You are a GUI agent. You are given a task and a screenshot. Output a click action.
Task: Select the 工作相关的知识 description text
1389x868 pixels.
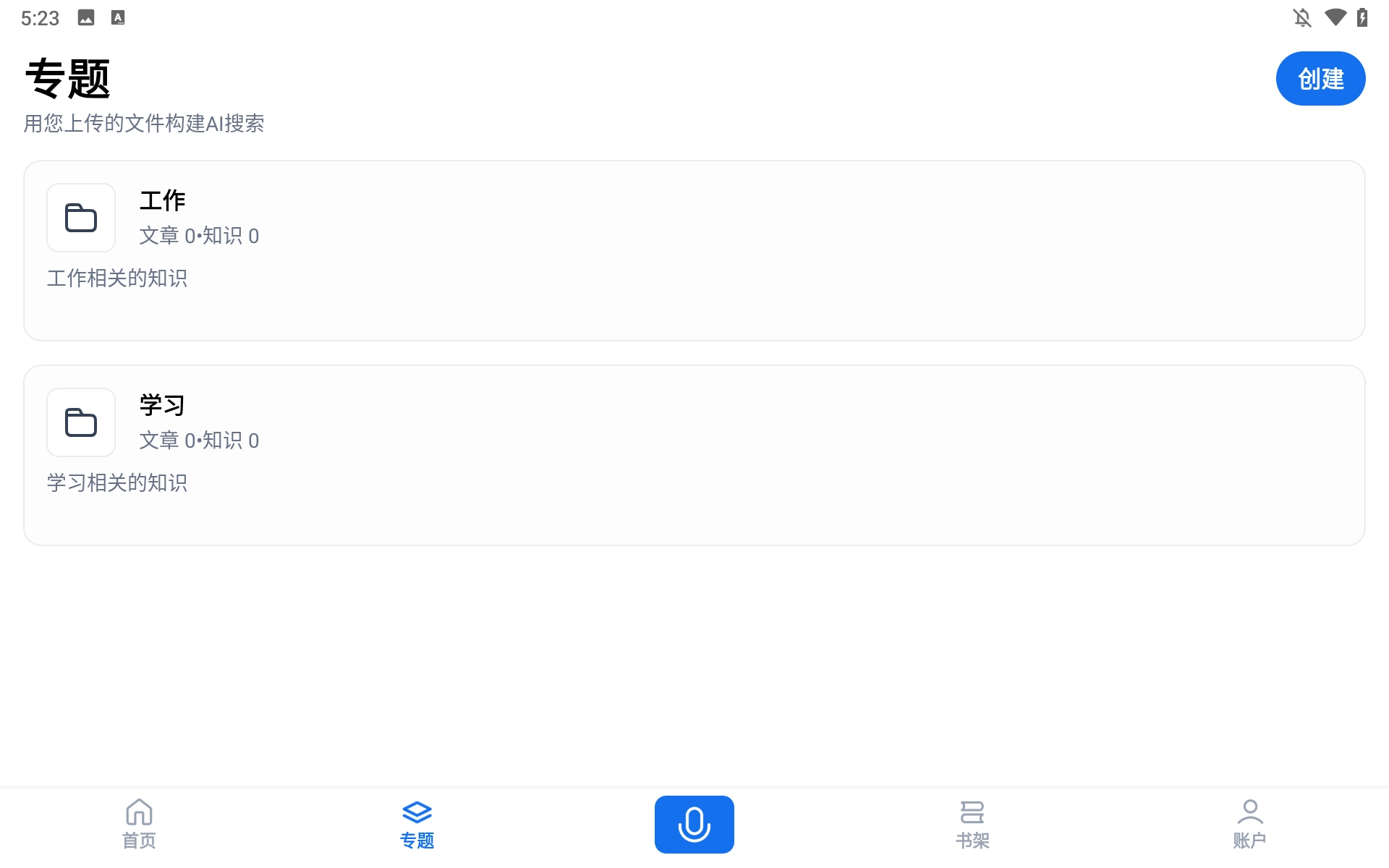pyautogui.click(x=117, y=278)
